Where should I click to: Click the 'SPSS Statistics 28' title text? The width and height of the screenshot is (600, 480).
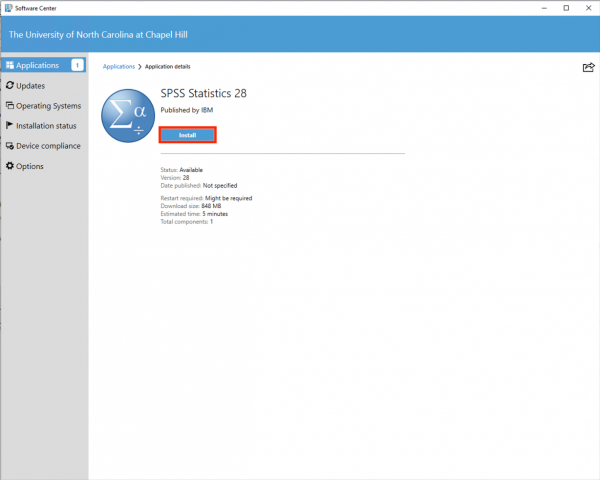pyautogui.click(x=204, y=93)
